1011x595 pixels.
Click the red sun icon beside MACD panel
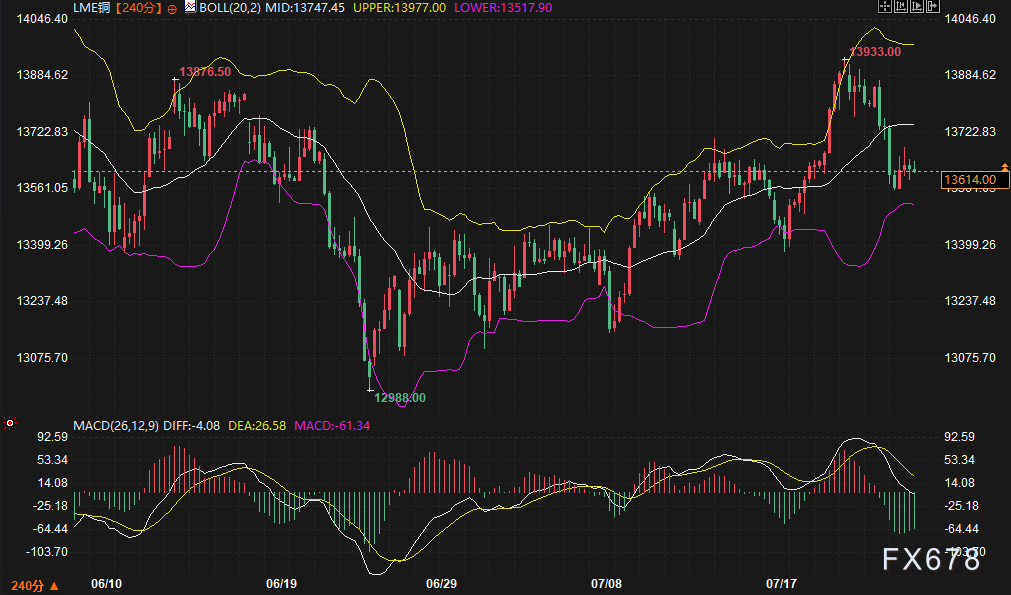tap(10, 424)
